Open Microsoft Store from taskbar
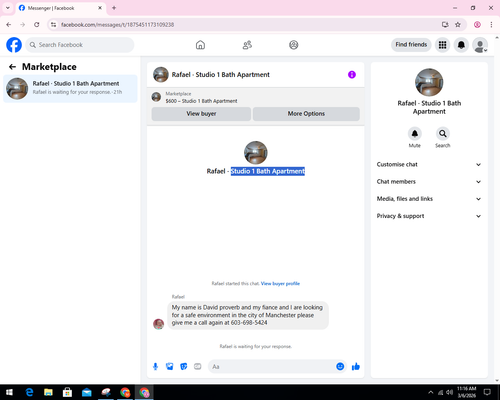500x400 pixels. 67,392
